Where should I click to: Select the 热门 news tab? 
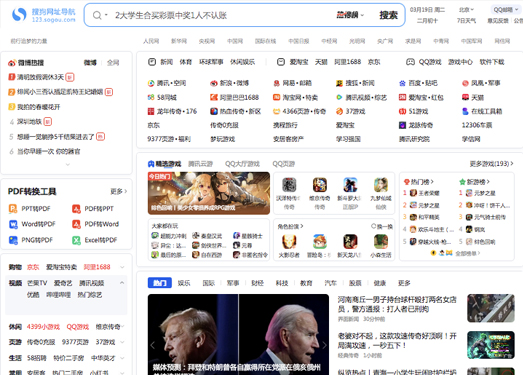tap(160, 283)
